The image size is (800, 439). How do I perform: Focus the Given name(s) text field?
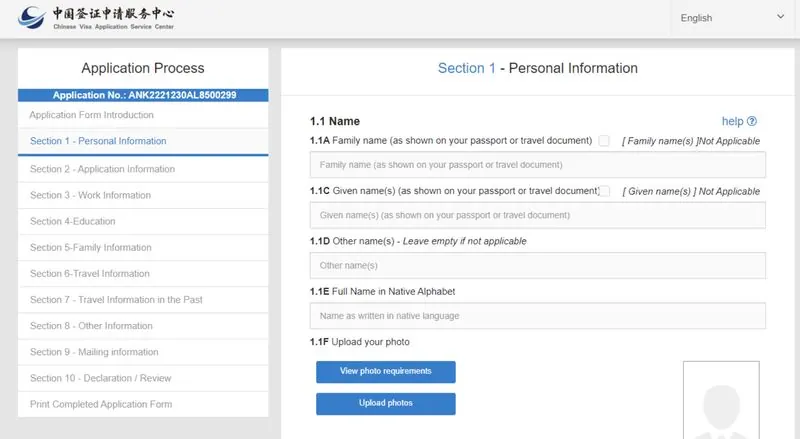point(537,215)
